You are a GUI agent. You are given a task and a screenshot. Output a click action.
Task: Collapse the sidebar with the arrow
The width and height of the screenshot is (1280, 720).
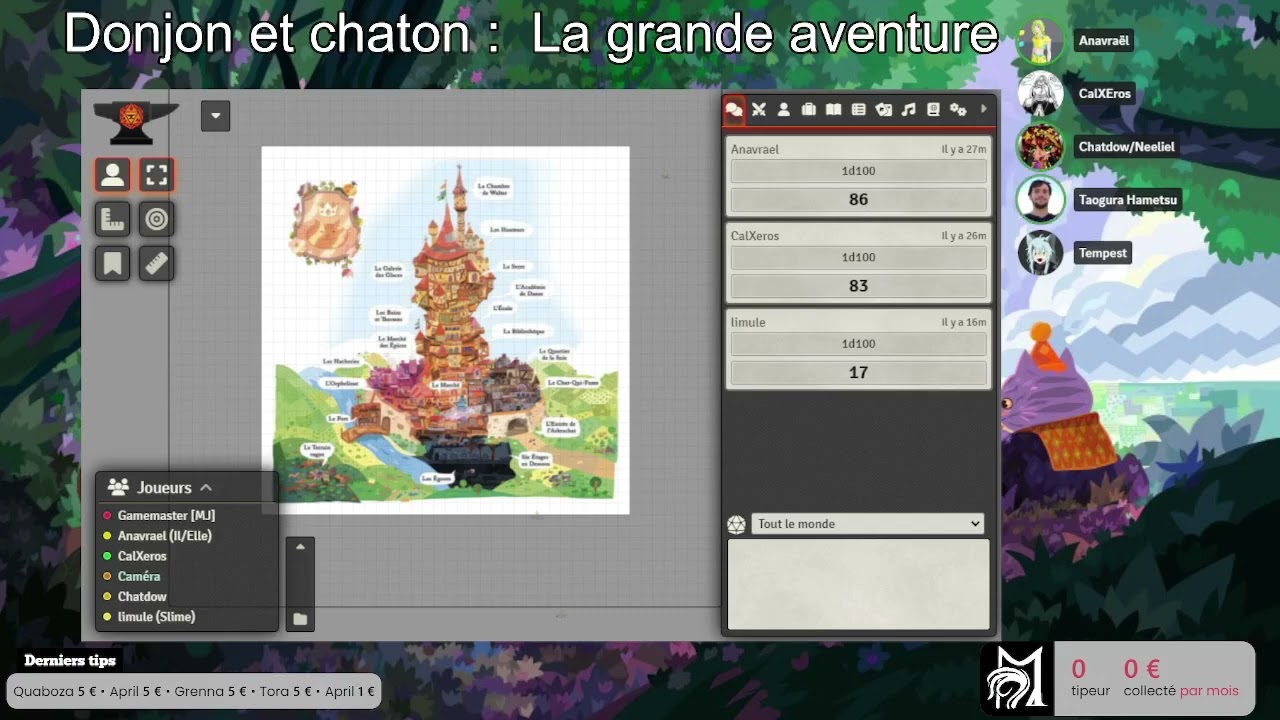pos(984,109)
